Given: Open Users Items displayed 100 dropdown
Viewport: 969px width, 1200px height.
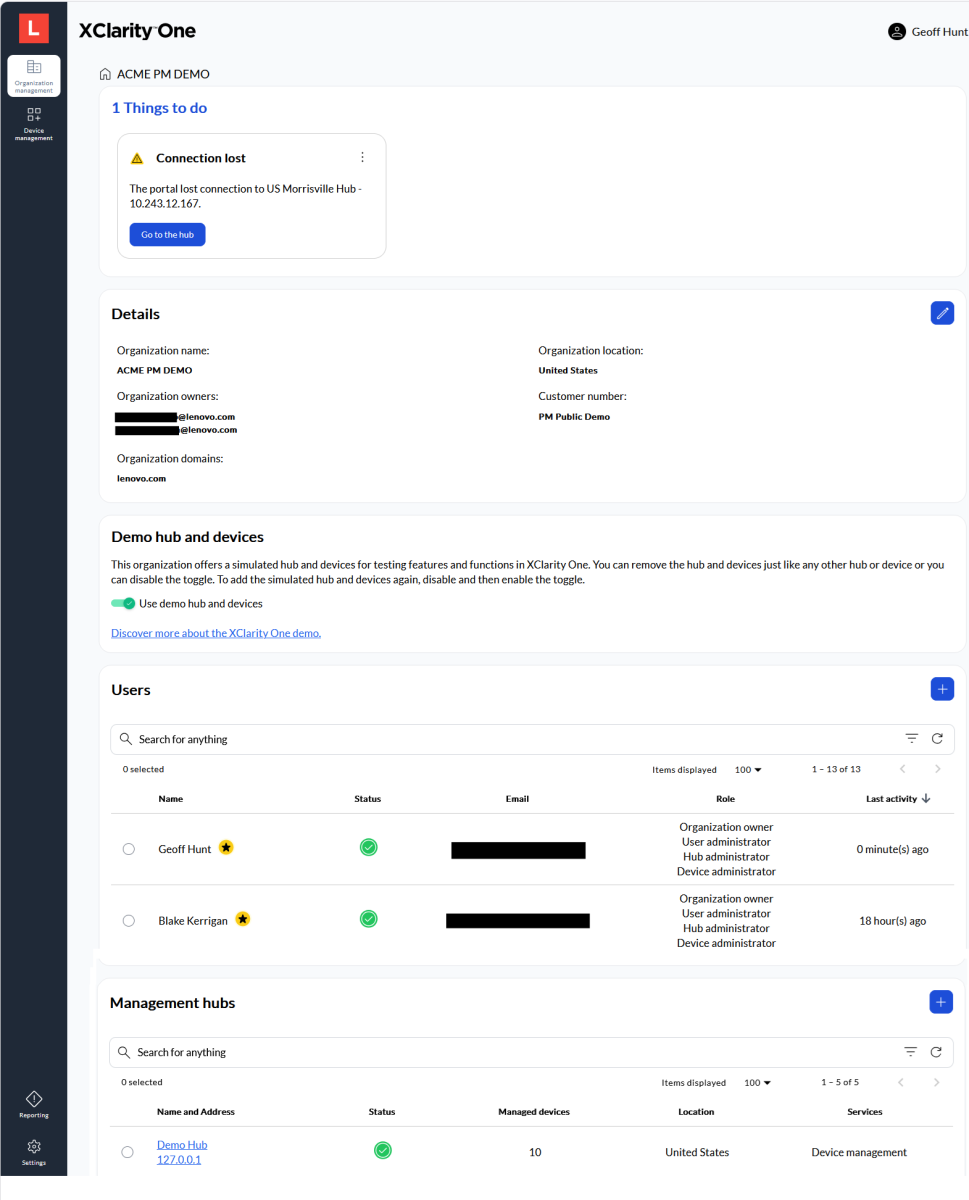Looking at the screenshot, I should click(748, 770).
